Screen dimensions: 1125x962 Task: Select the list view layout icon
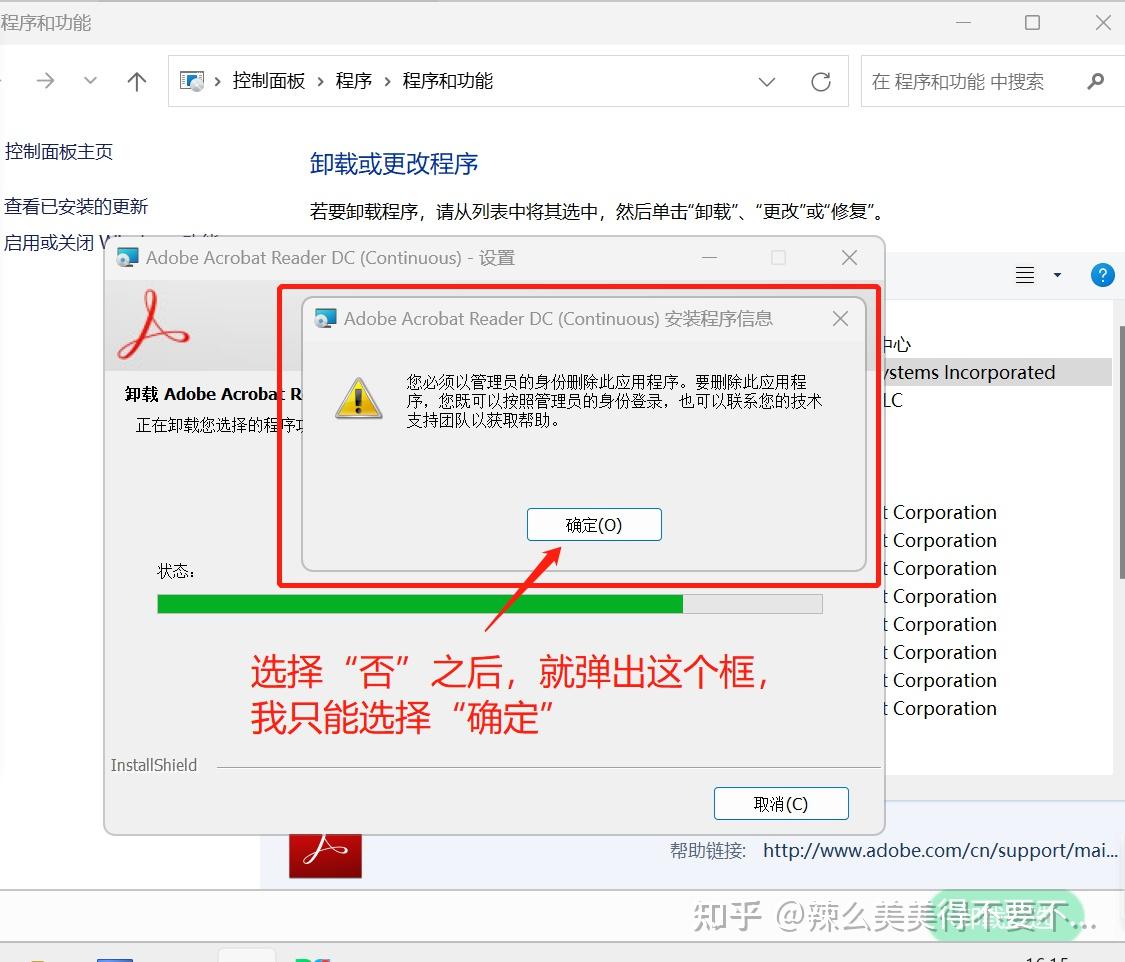(x=1023, y=274)
